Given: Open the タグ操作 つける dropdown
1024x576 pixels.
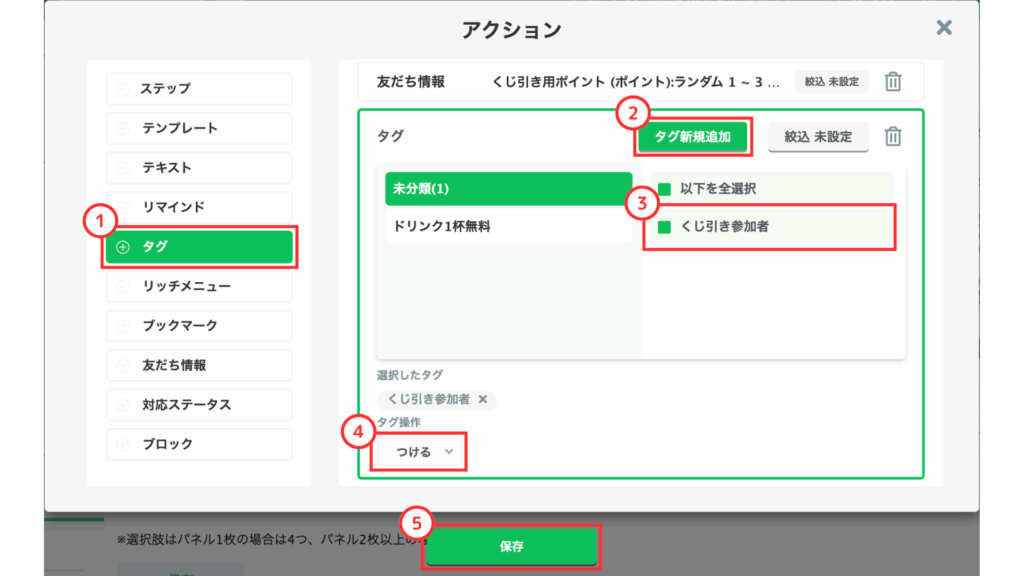Looking at the screenshot, I should tap(418, 452).
